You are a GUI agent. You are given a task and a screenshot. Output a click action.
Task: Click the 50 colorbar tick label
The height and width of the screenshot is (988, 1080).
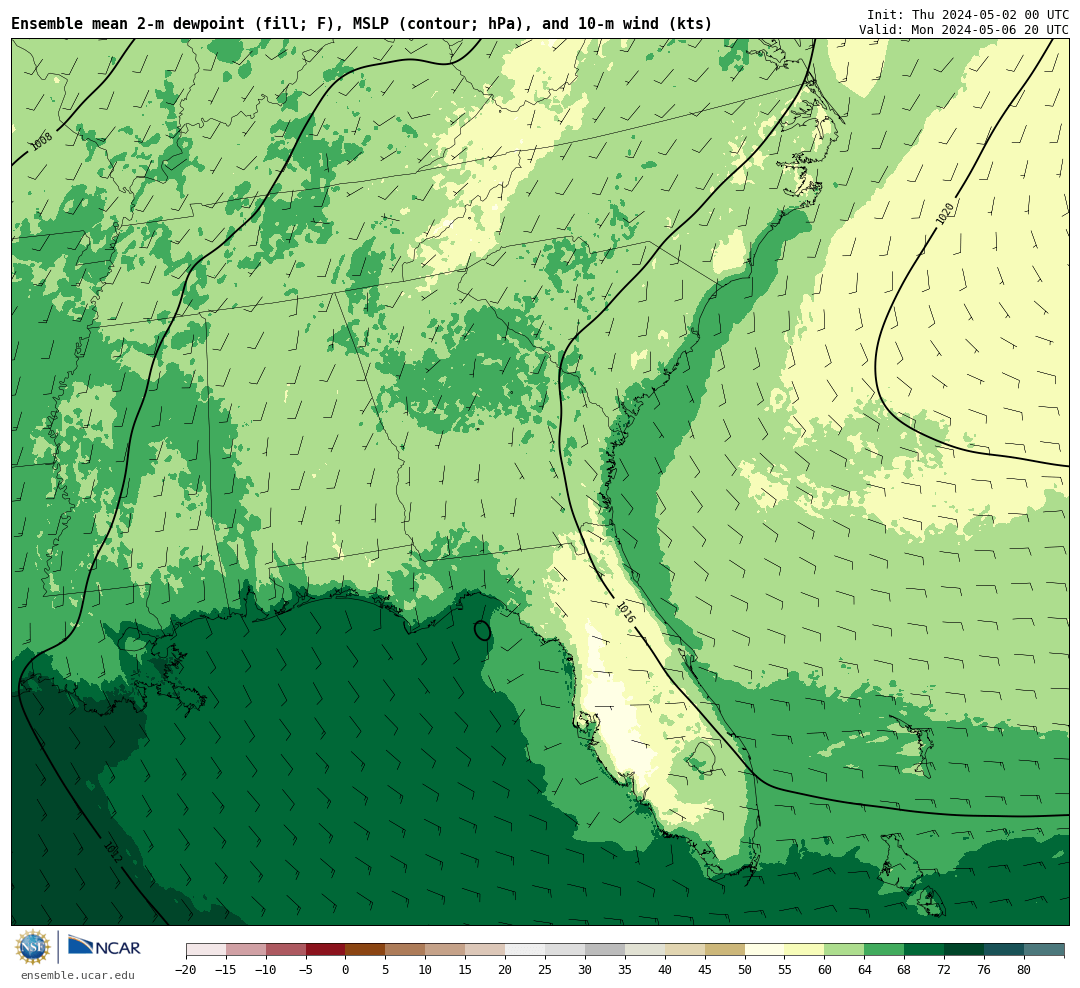pyautogui.click(x=745, y=970)
